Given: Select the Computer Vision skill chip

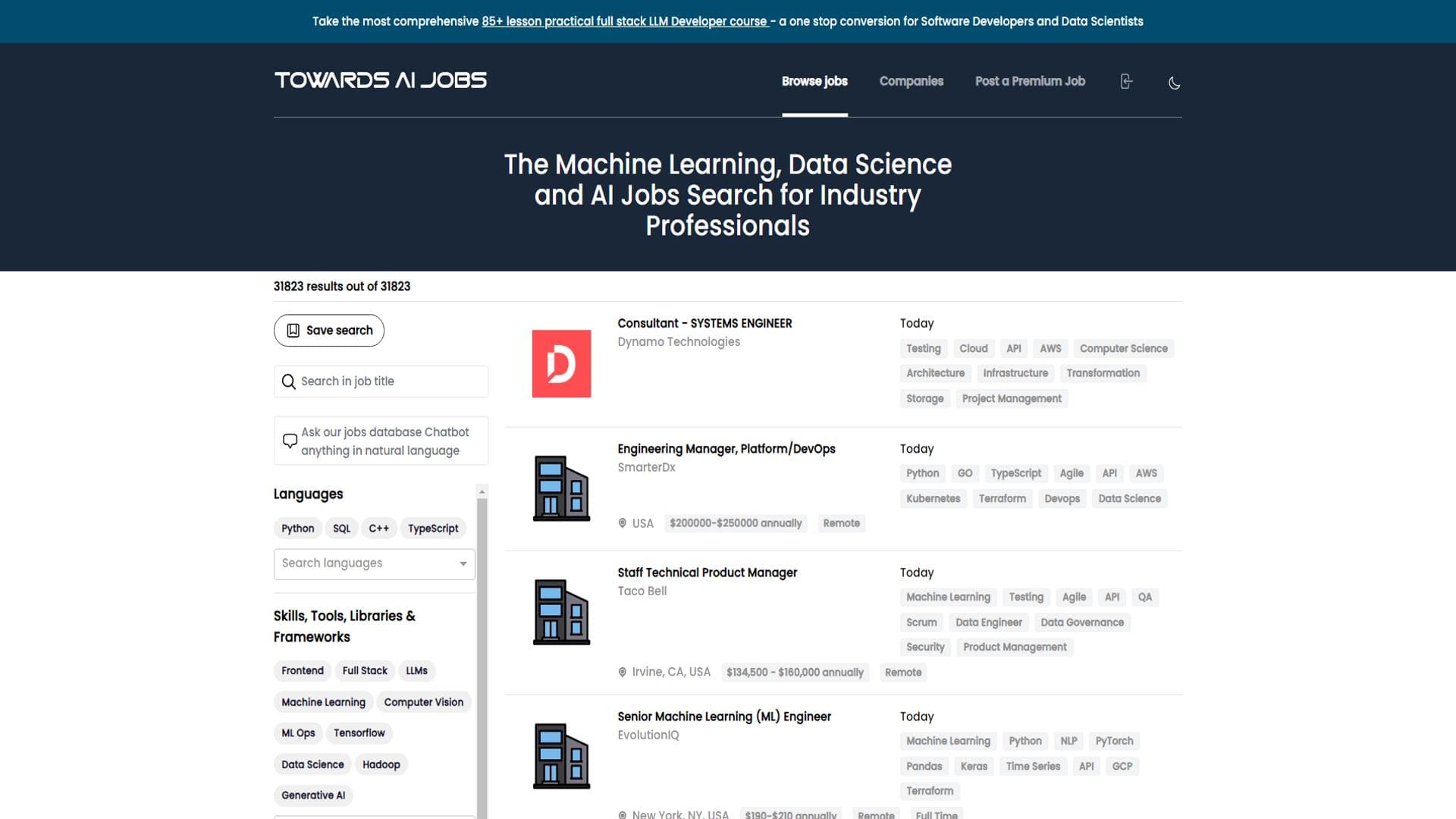Looking at the screenshot, I should 423,702.
